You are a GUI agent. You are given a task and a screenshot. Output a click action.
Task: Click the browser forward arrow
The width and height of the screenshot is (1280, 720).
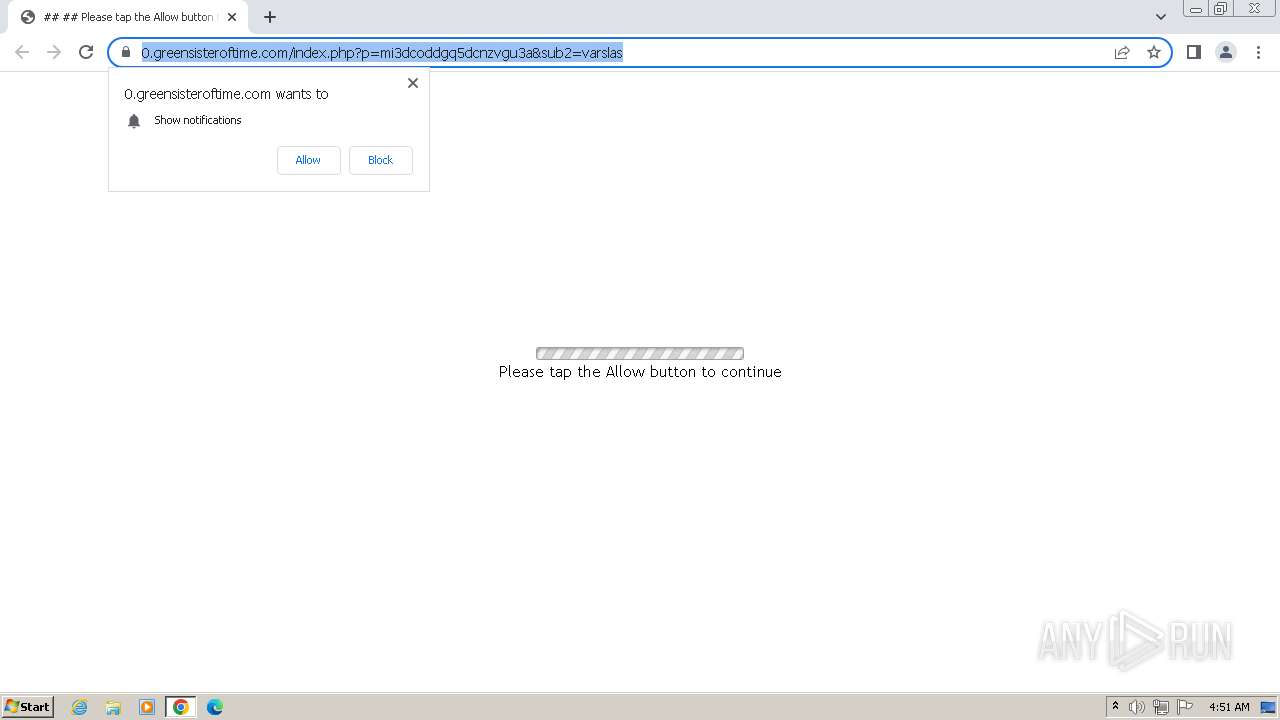(54, 52)
